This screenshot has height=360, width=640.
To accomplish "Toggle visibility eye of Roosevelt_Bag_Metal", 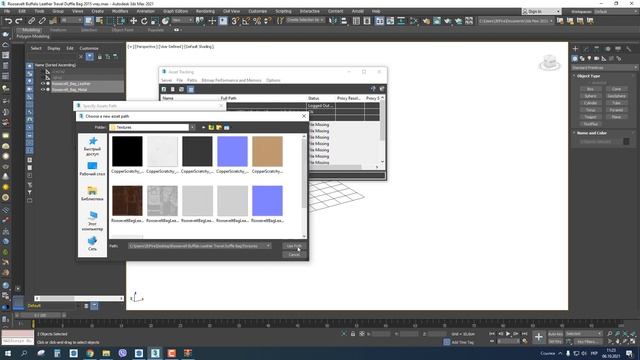I will coord(42,89).
